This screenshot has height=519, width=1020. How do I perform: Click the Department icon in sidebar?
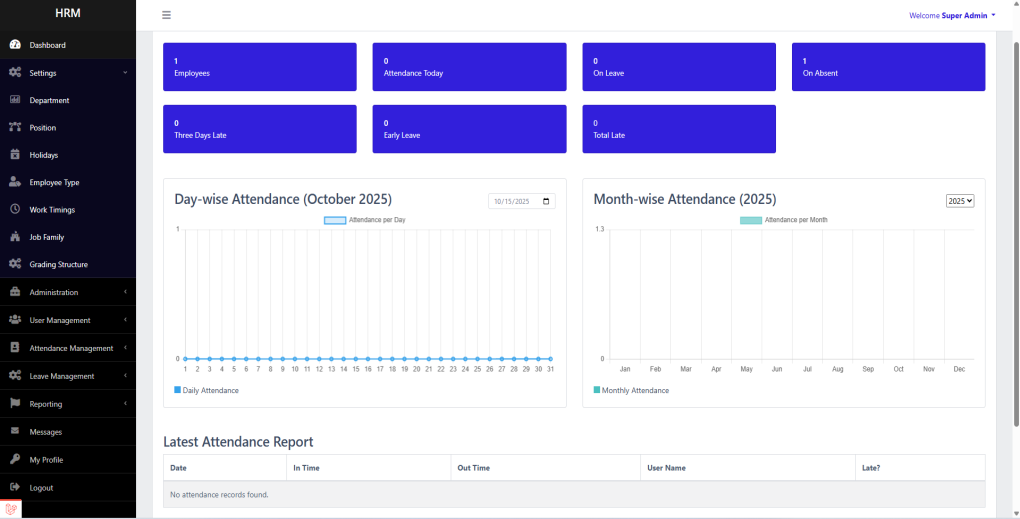tap(15, 100)
